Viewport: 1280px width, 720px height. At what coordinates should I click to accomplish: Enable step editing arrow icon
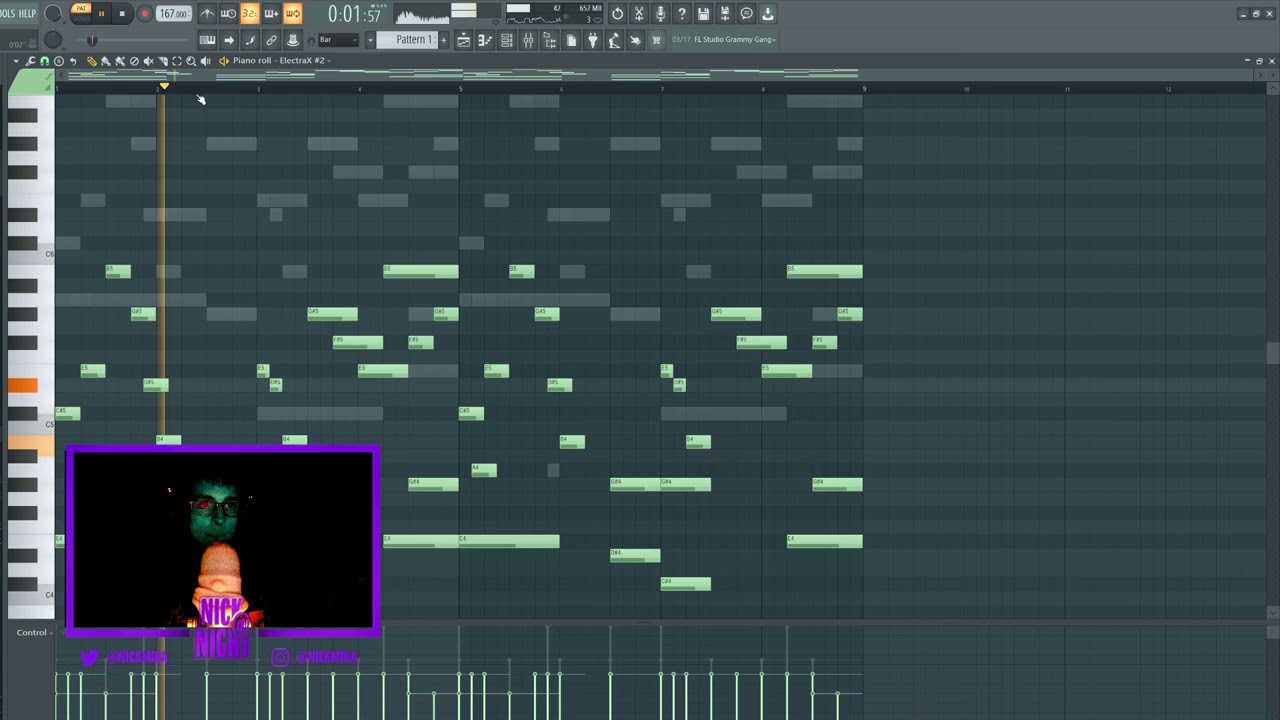coord(229,40)
